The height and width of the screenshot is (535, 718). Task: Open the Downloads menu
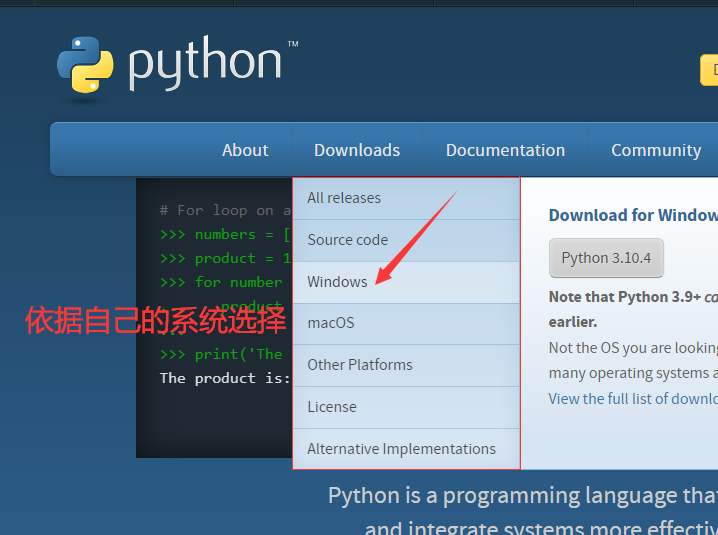357,150
